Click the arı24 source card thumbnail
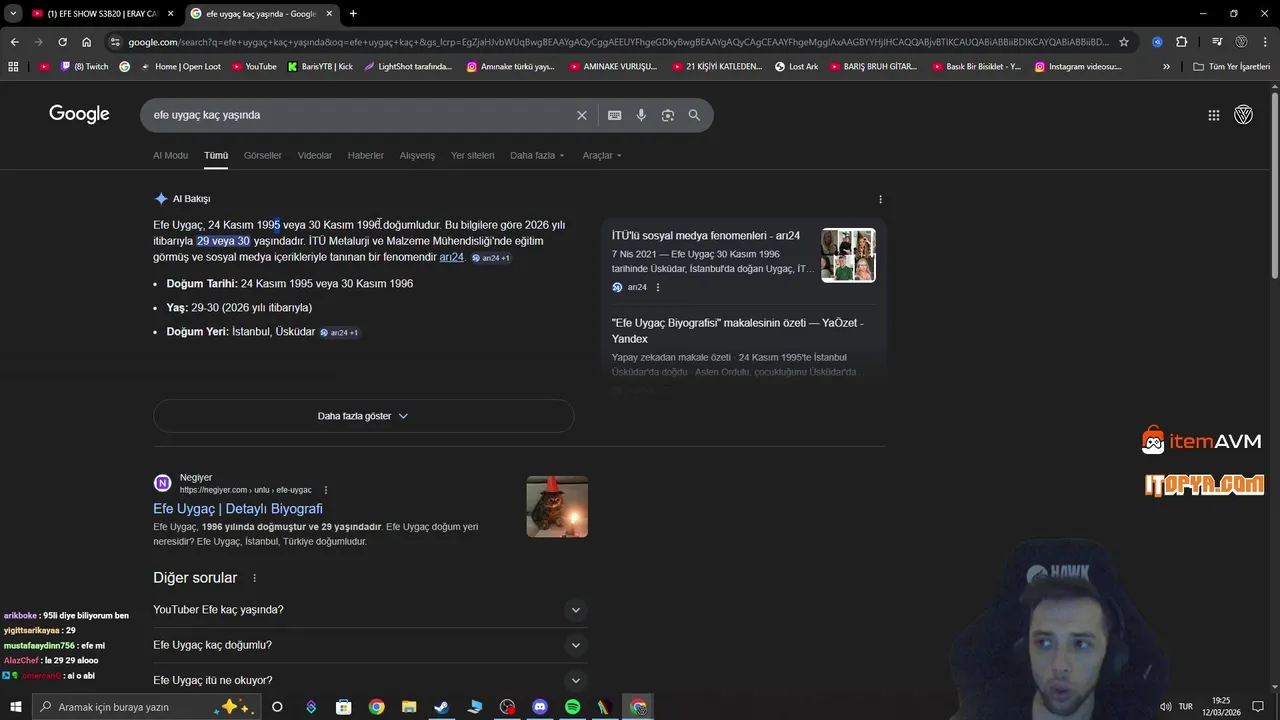 [x=848, y=255]
